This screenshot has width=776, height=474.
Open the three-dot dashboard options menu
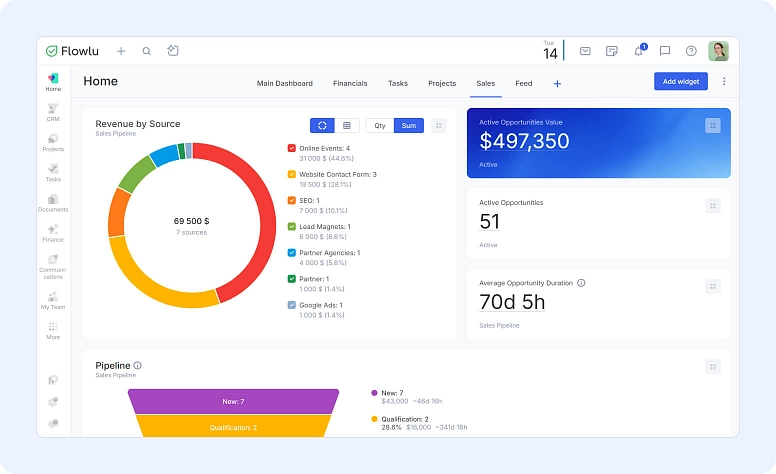coord(724,82)
